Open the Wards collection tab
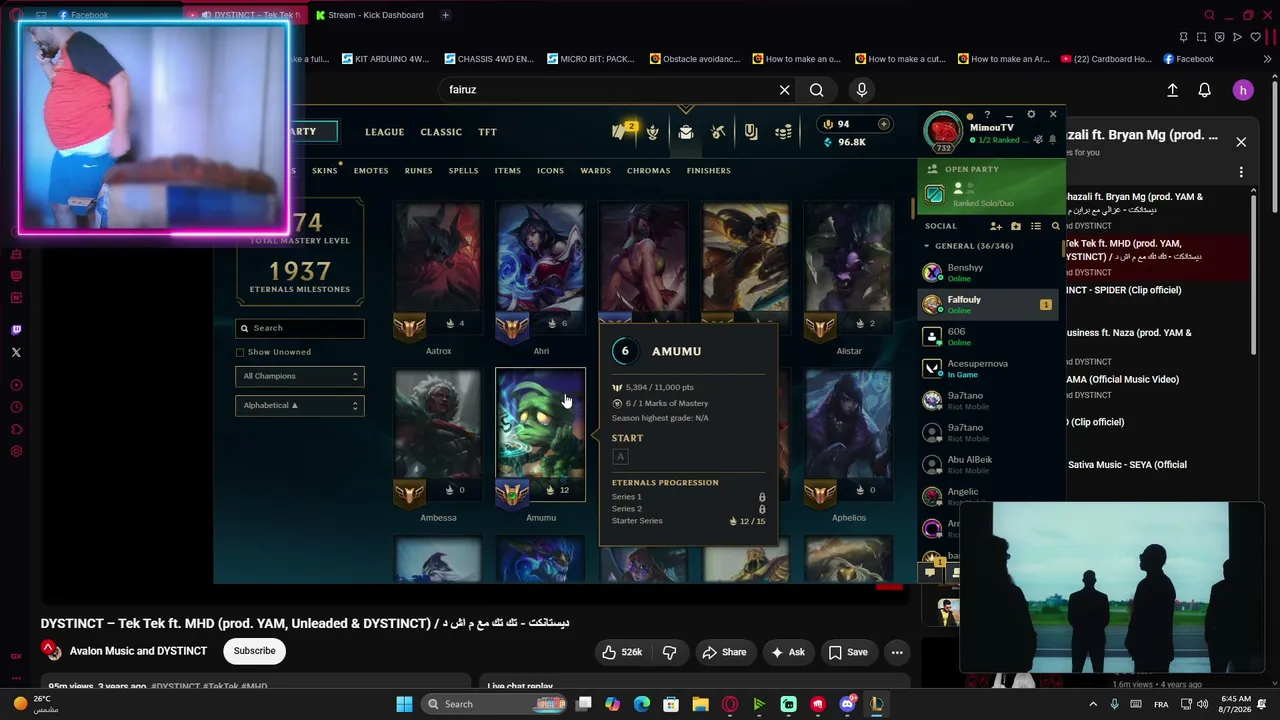 (596, 171)
